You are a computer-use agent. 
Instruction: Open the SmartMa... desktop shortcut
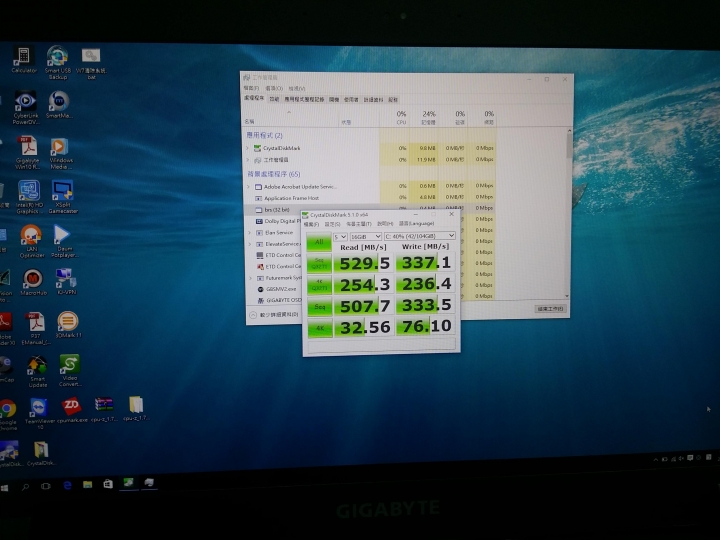[x=59, y=105]
